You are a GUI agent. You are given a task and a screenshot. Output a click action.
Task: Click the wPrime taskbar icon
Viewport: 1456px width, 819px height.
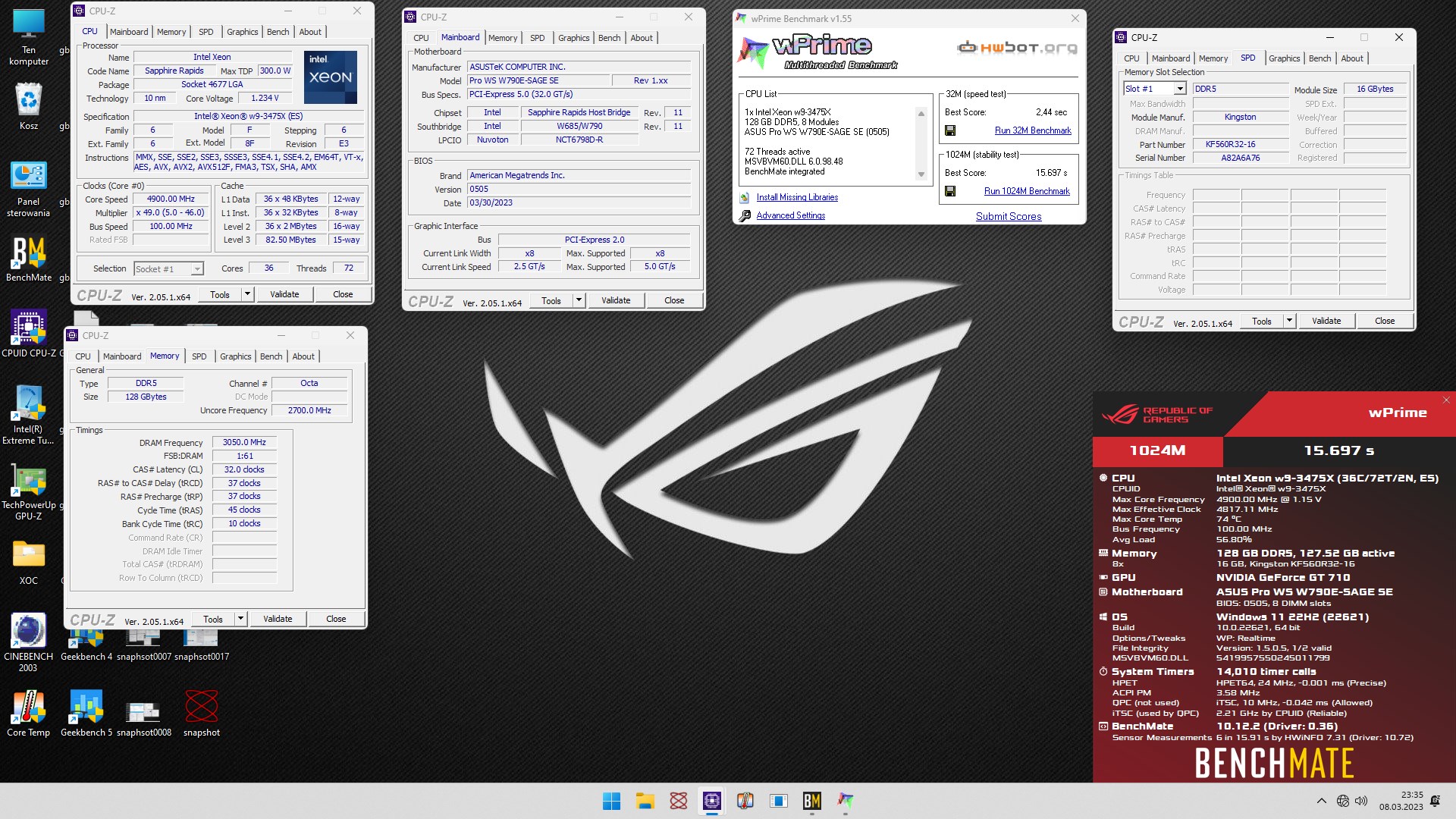click(x=845, y=801)
